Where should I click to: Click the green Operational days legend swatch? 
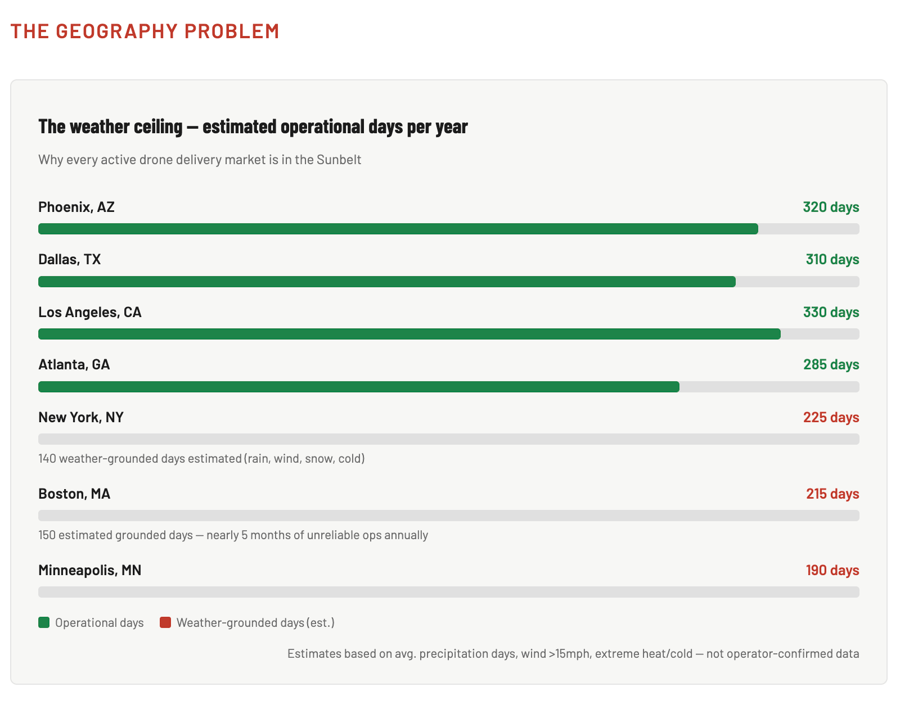[44, 622]
